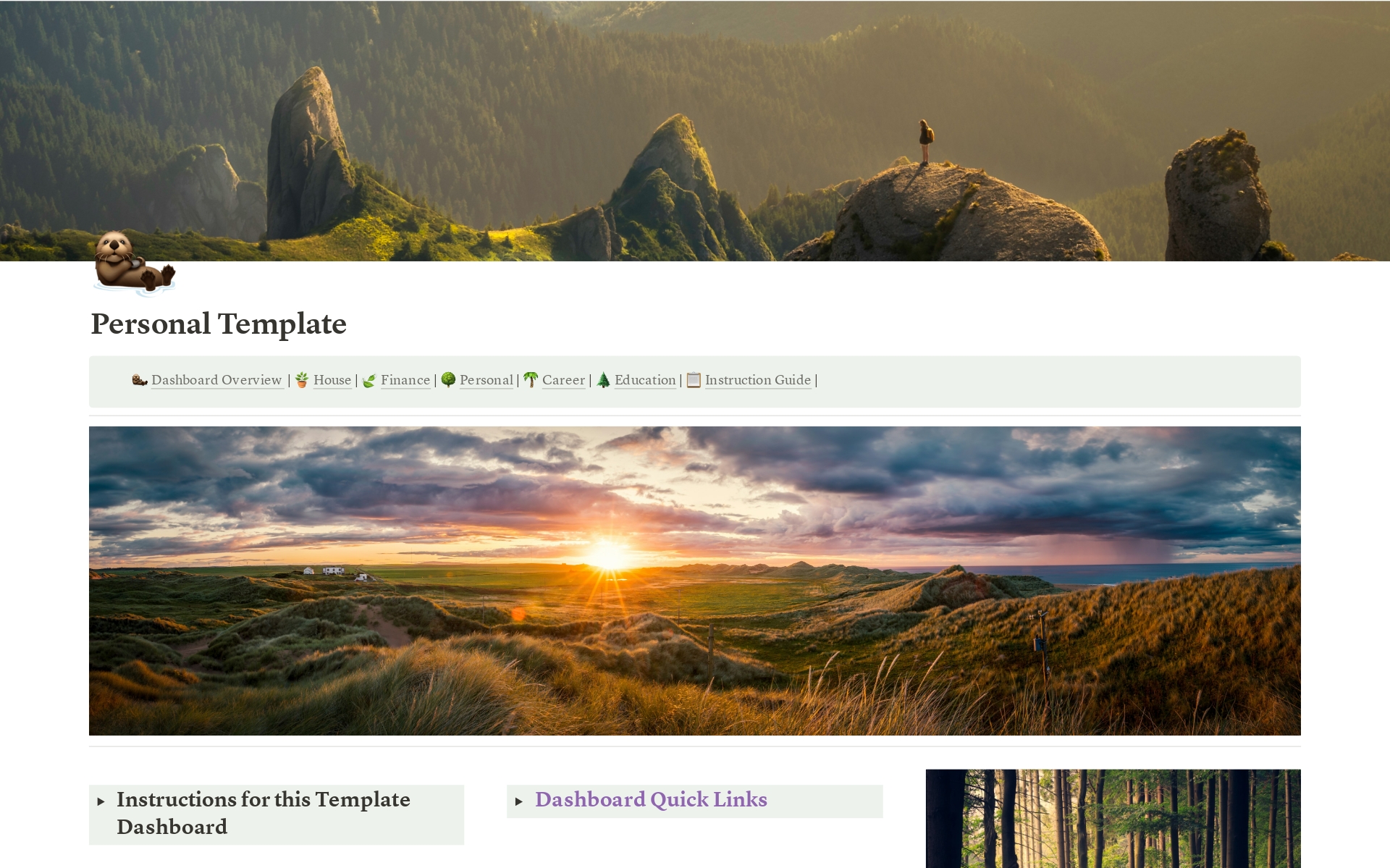This screenshot has height=868, width=1390.
Task: Expand Instructions for this Template Dashboard toggle
Action: [x=101, y=801]
